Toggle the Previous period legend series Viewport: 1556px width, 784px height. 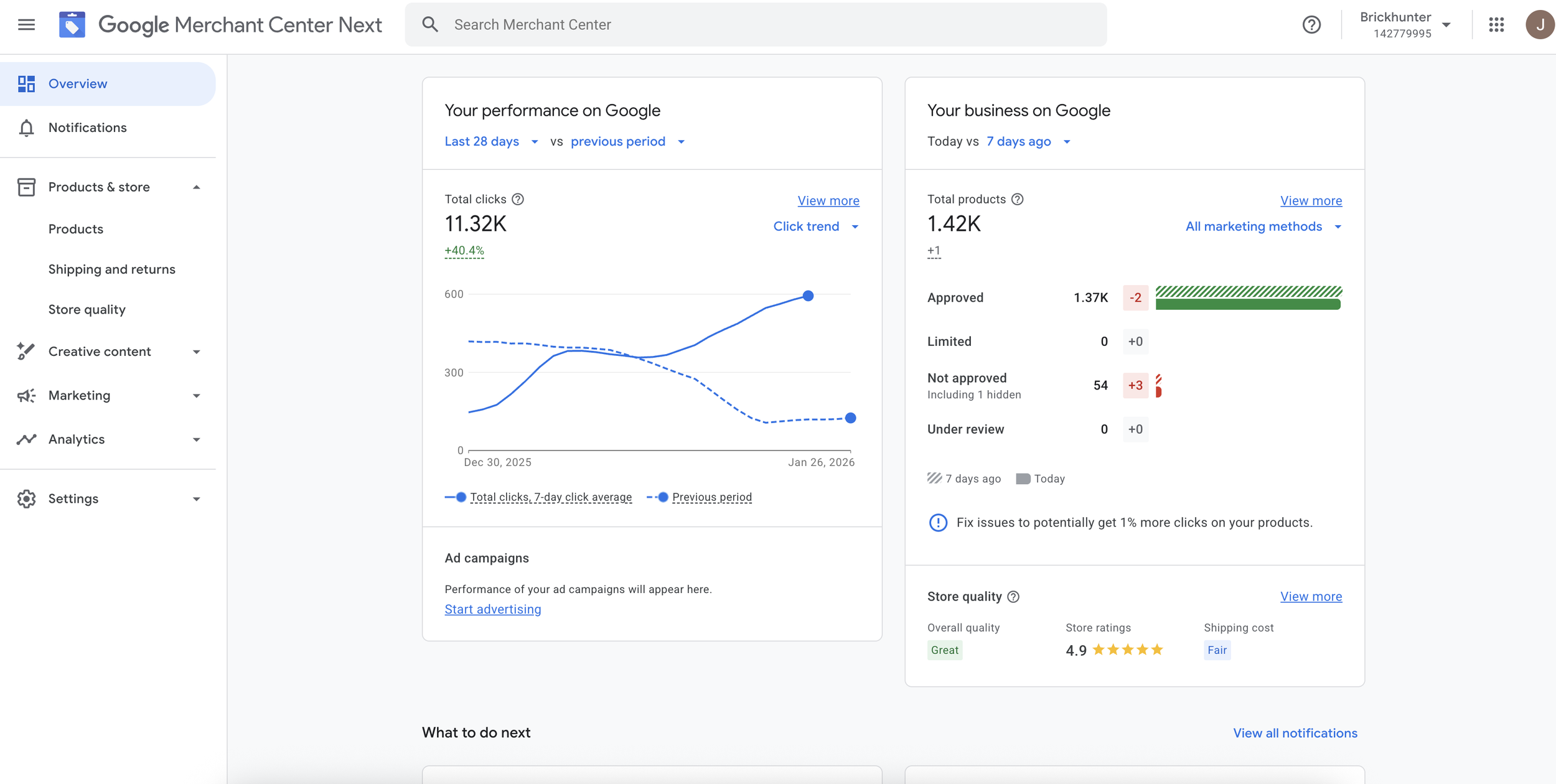(711, 497)
